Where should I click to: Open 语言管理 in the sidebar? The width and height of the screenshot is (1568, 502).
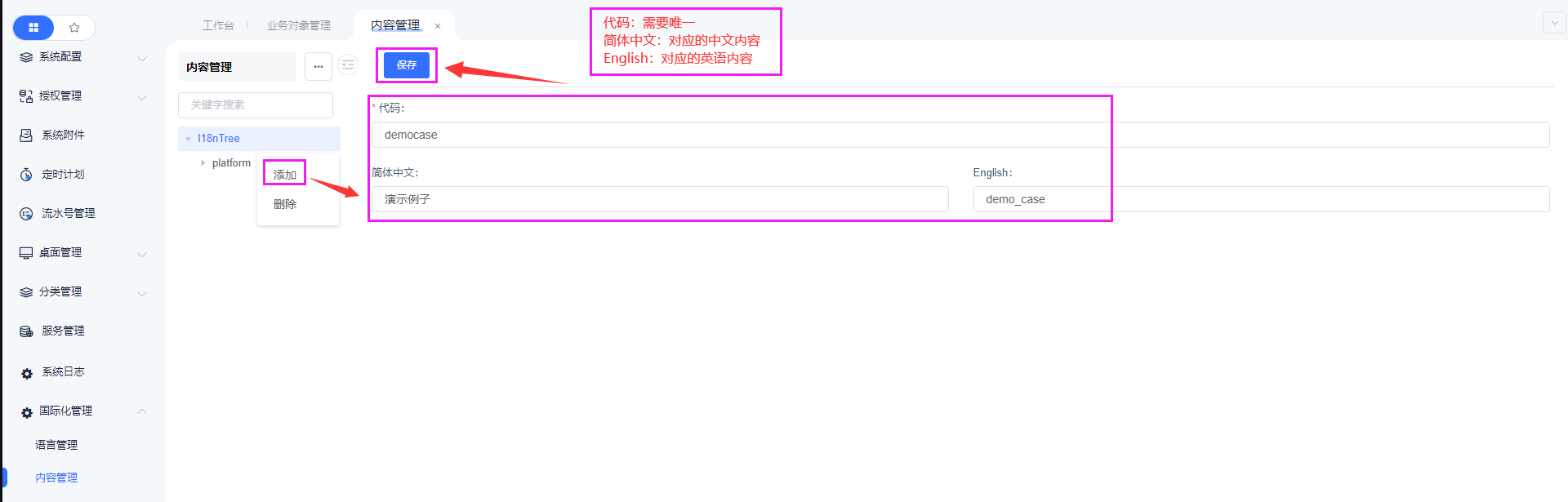point(56,445)
